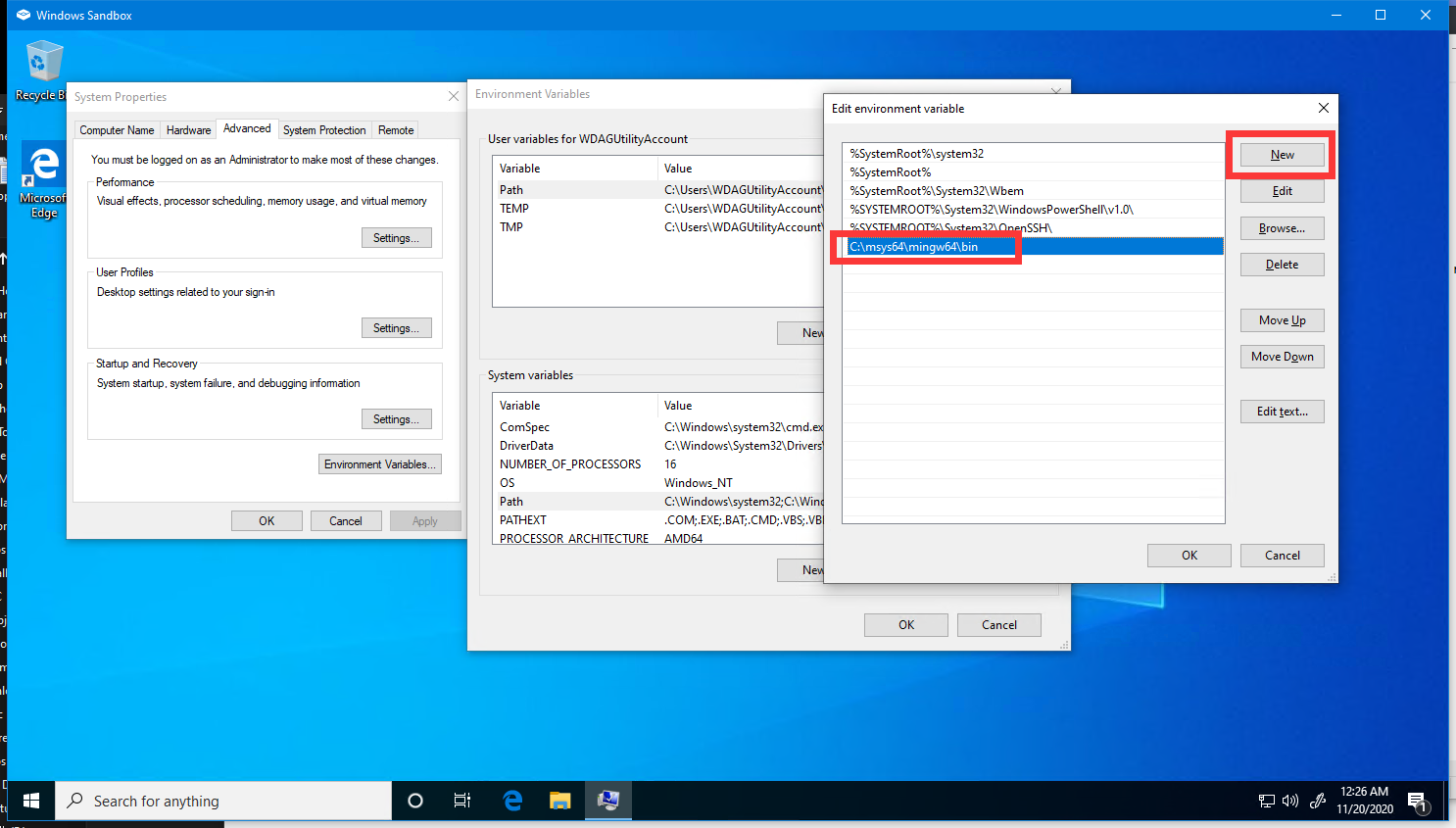Select %SystemRoot%\system32 path entry
This screenshot has width=1456, height=828.
pos(1033,154)
